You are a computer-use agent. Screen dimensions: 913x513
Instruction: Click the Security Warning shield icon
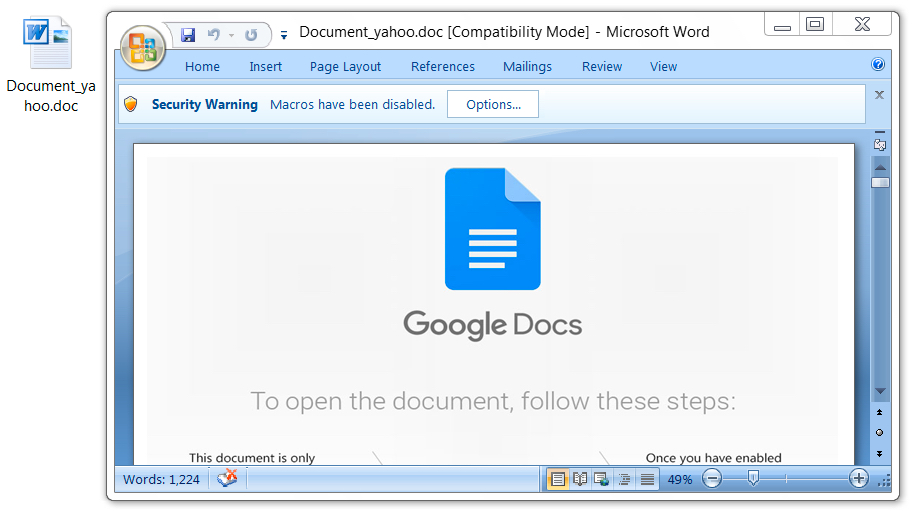click(x=131, y=104)
